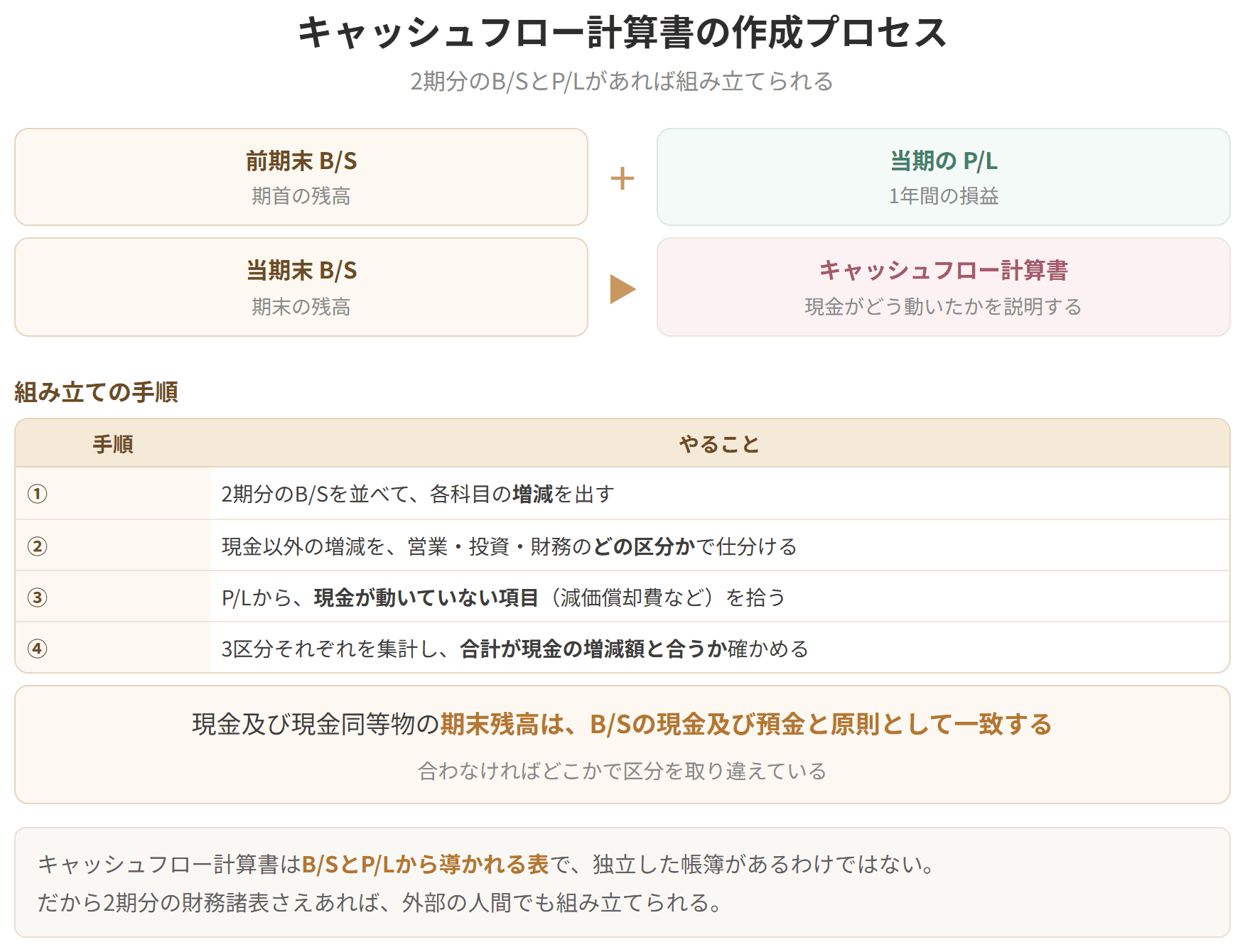Click the 1年間の損益 caption
Viewport: 1245px width, 952px height.
tap(944, 196)
